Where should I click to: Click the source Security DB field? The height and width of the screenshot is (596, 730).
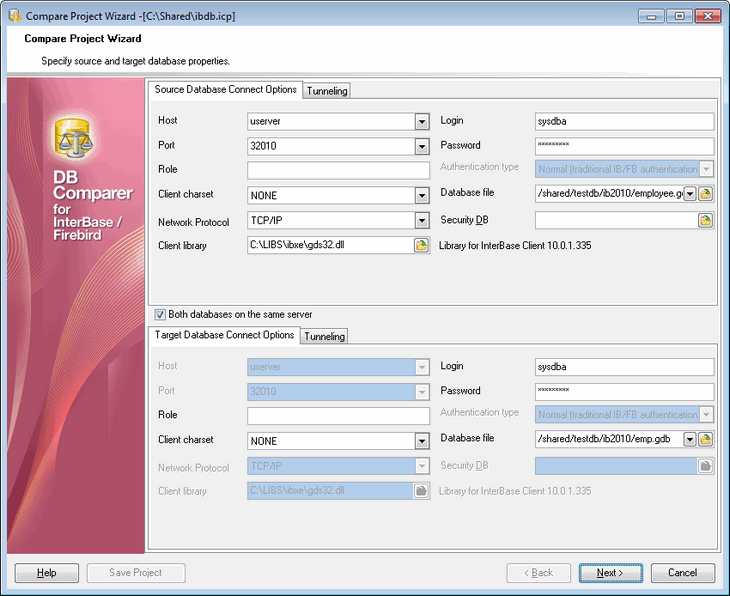616,220
